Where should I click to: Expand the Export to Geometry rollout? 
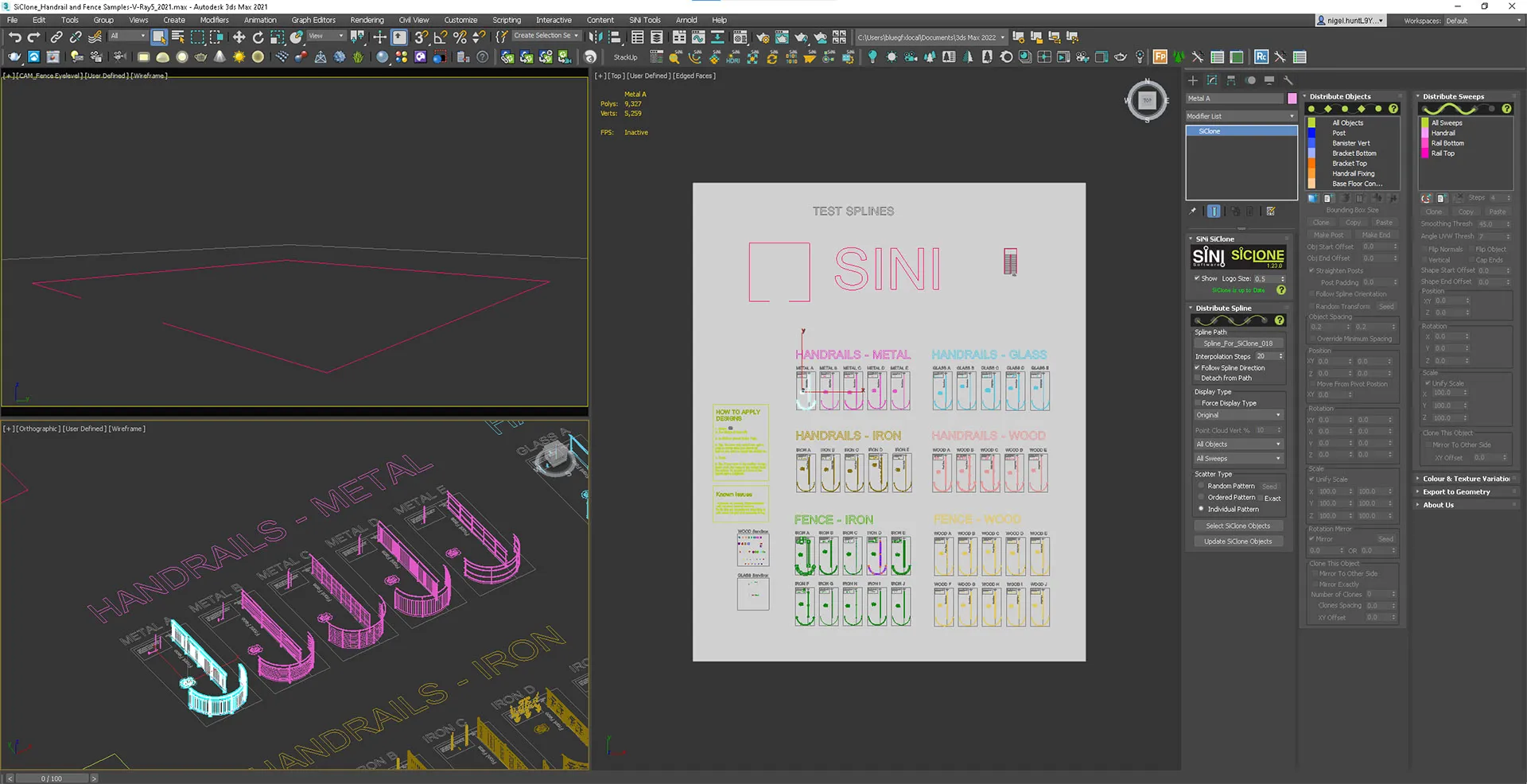coord(1466,492)
